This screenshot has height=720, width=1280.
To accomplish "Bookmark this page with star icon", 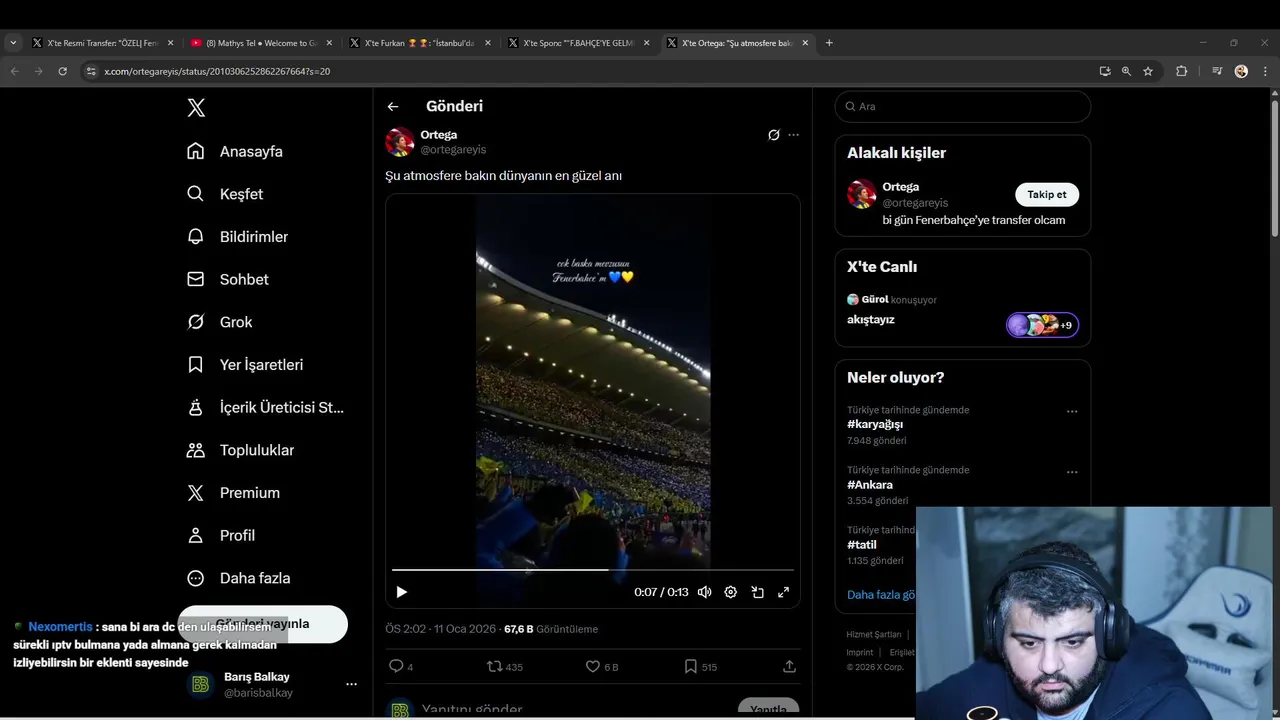I will point(1148,71).
